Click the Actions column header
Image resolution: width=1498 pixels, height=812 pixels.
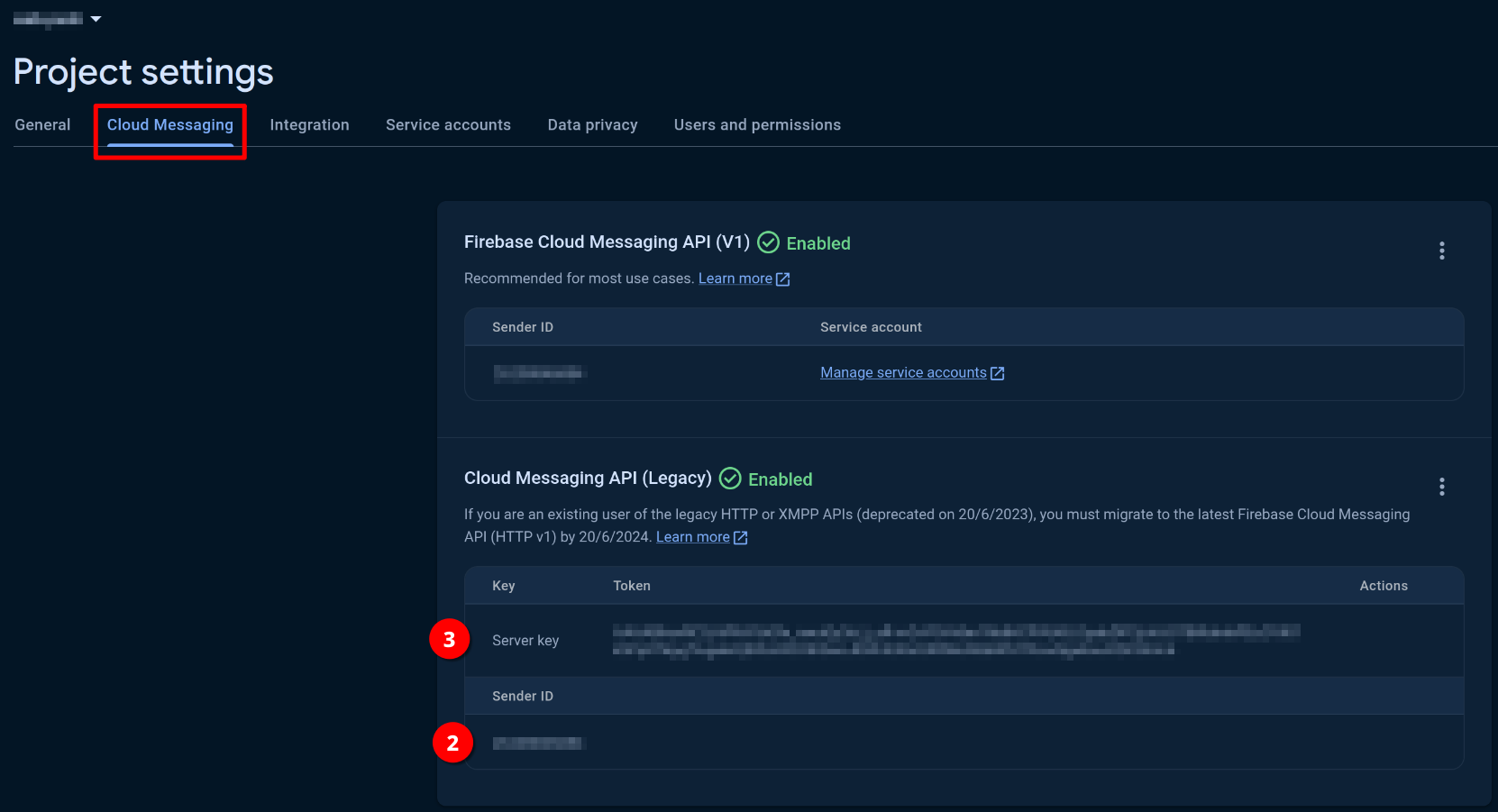[1384, 586]
